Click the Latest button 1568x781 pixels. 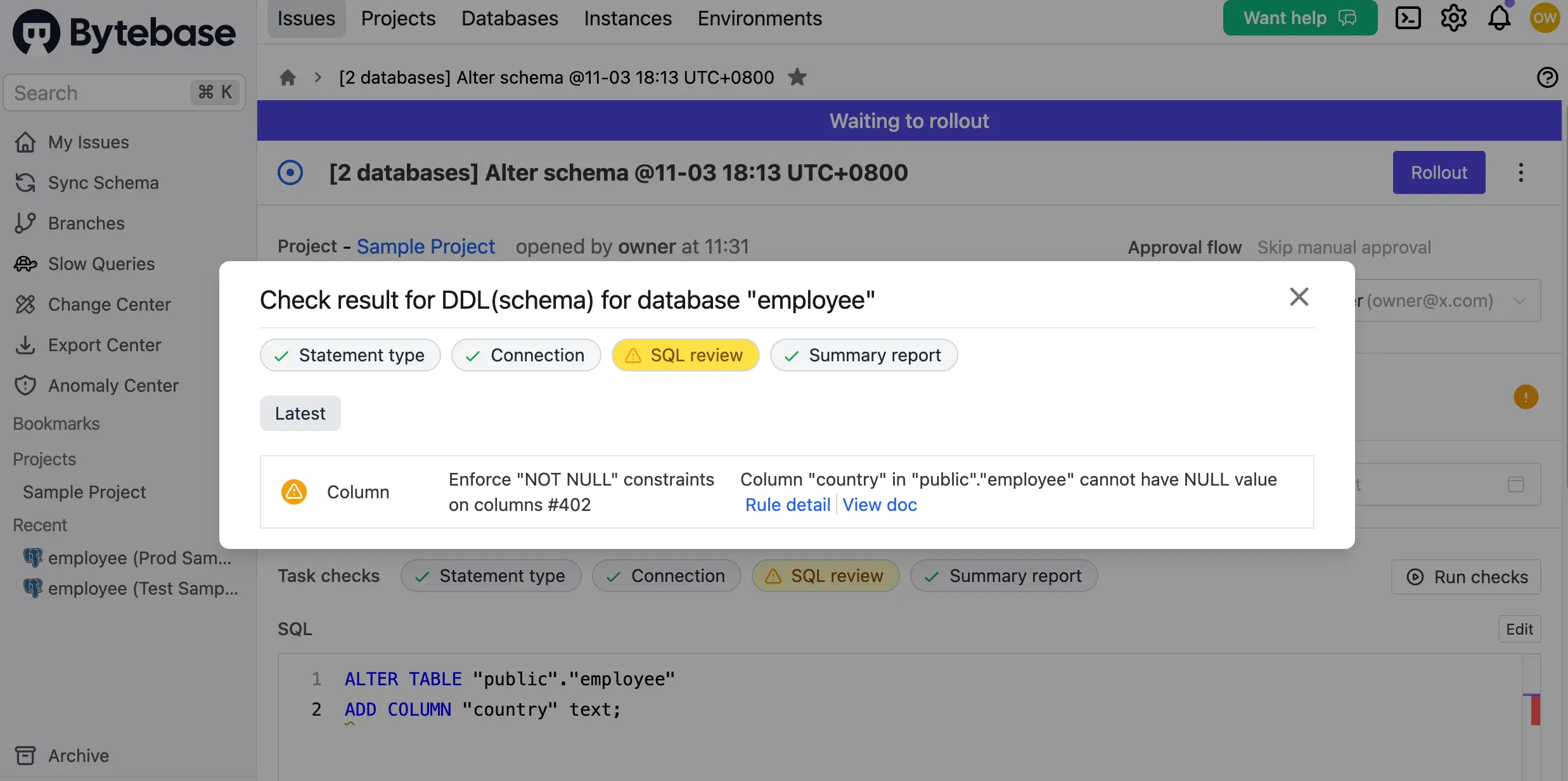coord(300,413)
